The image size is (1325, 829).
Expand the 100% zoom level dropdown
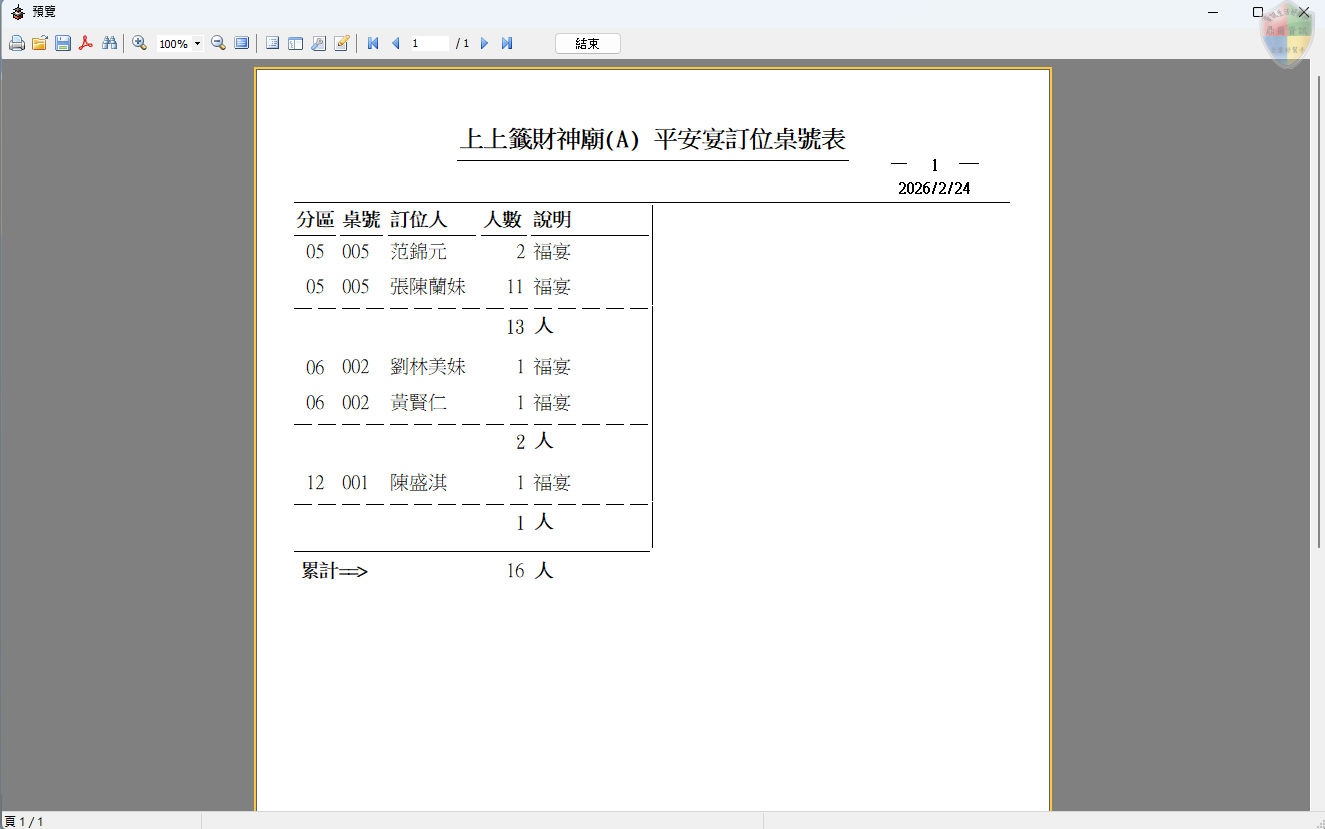pyautogui.click(x=197, y=44)
